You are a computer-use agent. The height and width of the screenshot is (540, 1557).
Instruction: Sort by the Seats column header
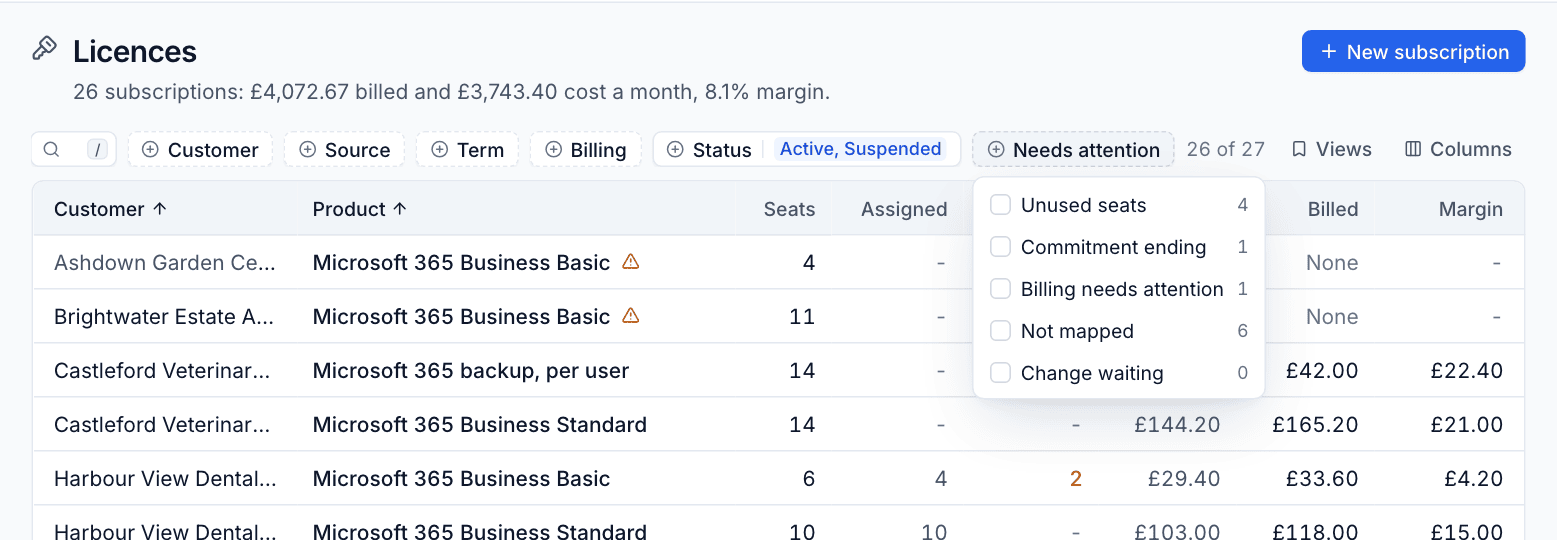[x=789, y=209]
